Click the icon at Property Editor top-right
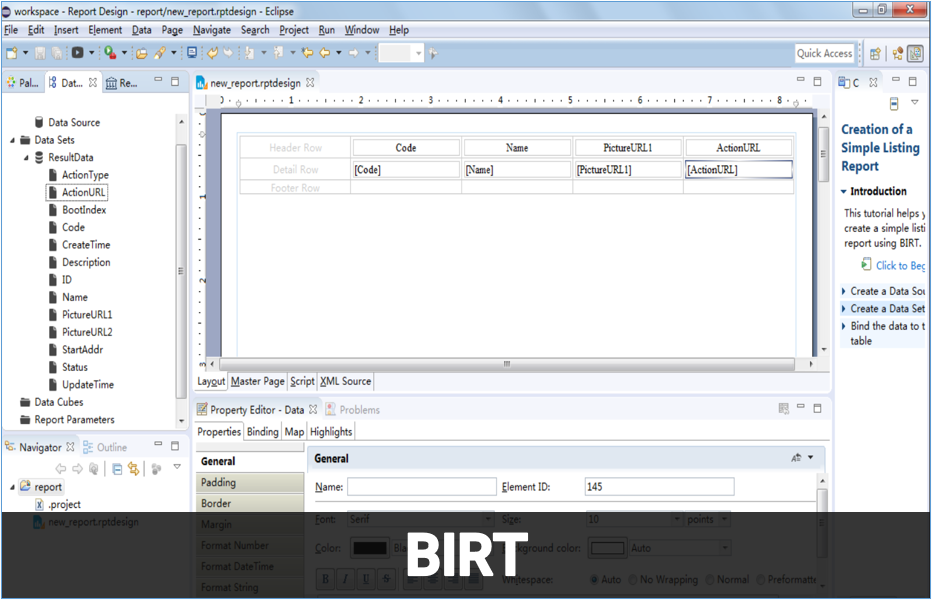The width and height of the screenshot is (932, 600). (x=783, y=409)
